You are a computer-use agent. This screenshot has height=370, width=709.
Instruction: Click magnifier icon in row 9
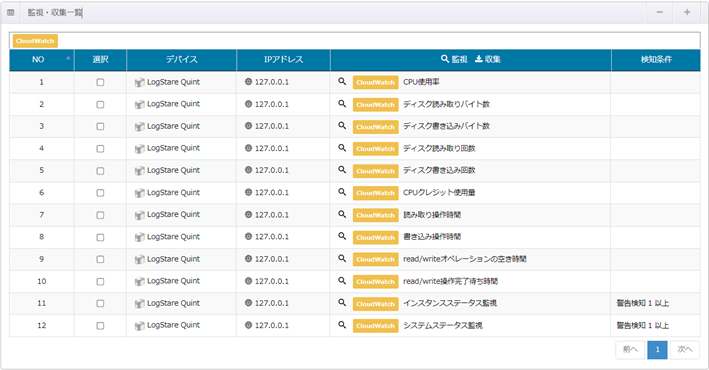[x=342, y=258]
